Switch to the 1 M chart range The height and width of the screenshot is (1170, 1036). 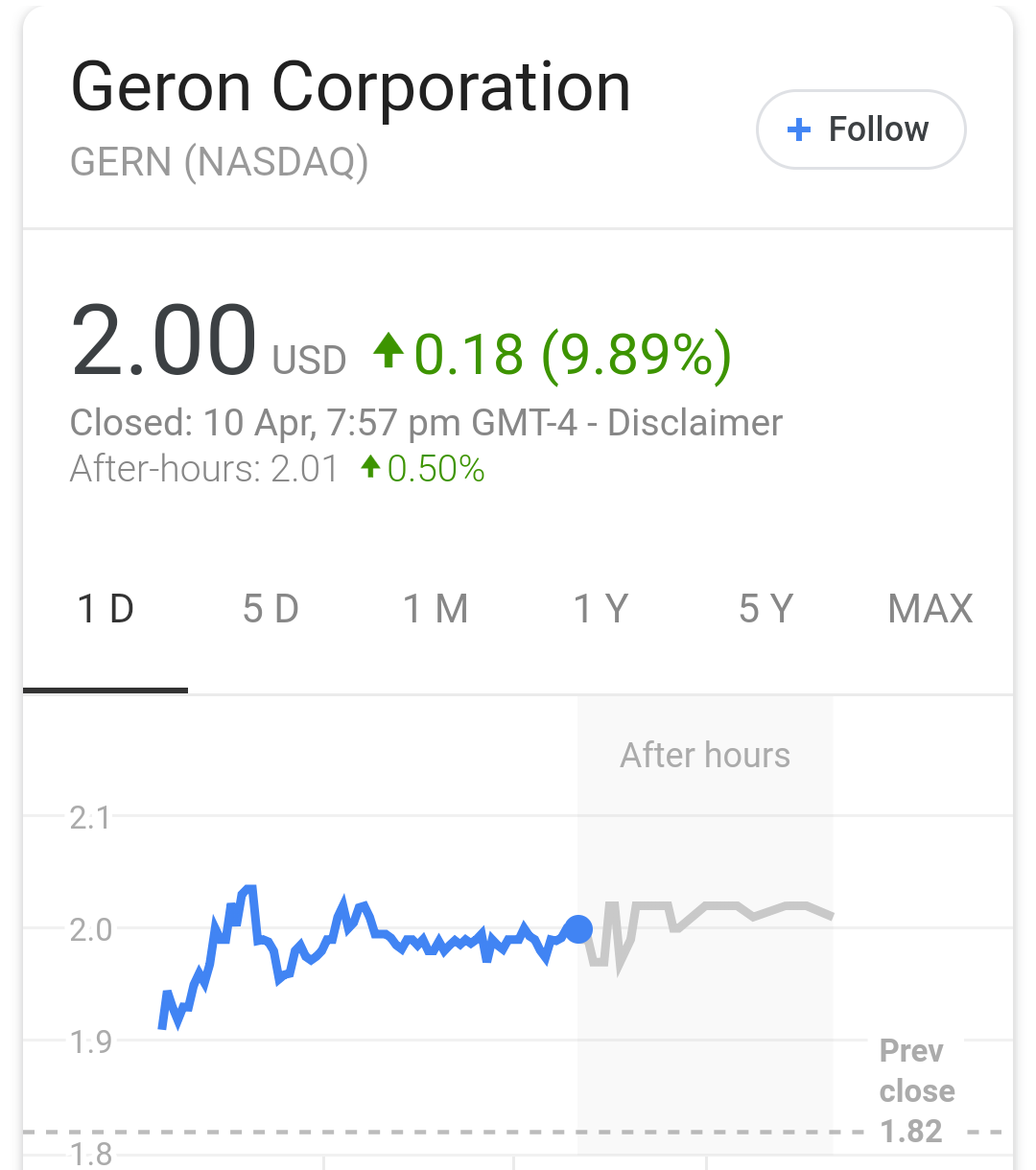[x=436, y=609]
